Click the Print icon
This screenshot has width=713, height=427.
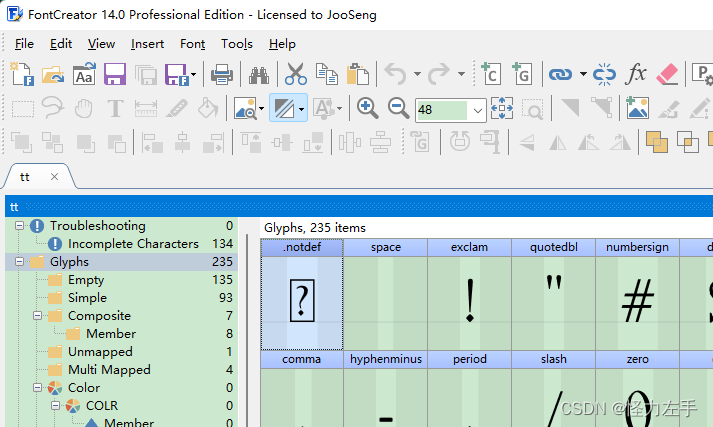pos(221,74)
